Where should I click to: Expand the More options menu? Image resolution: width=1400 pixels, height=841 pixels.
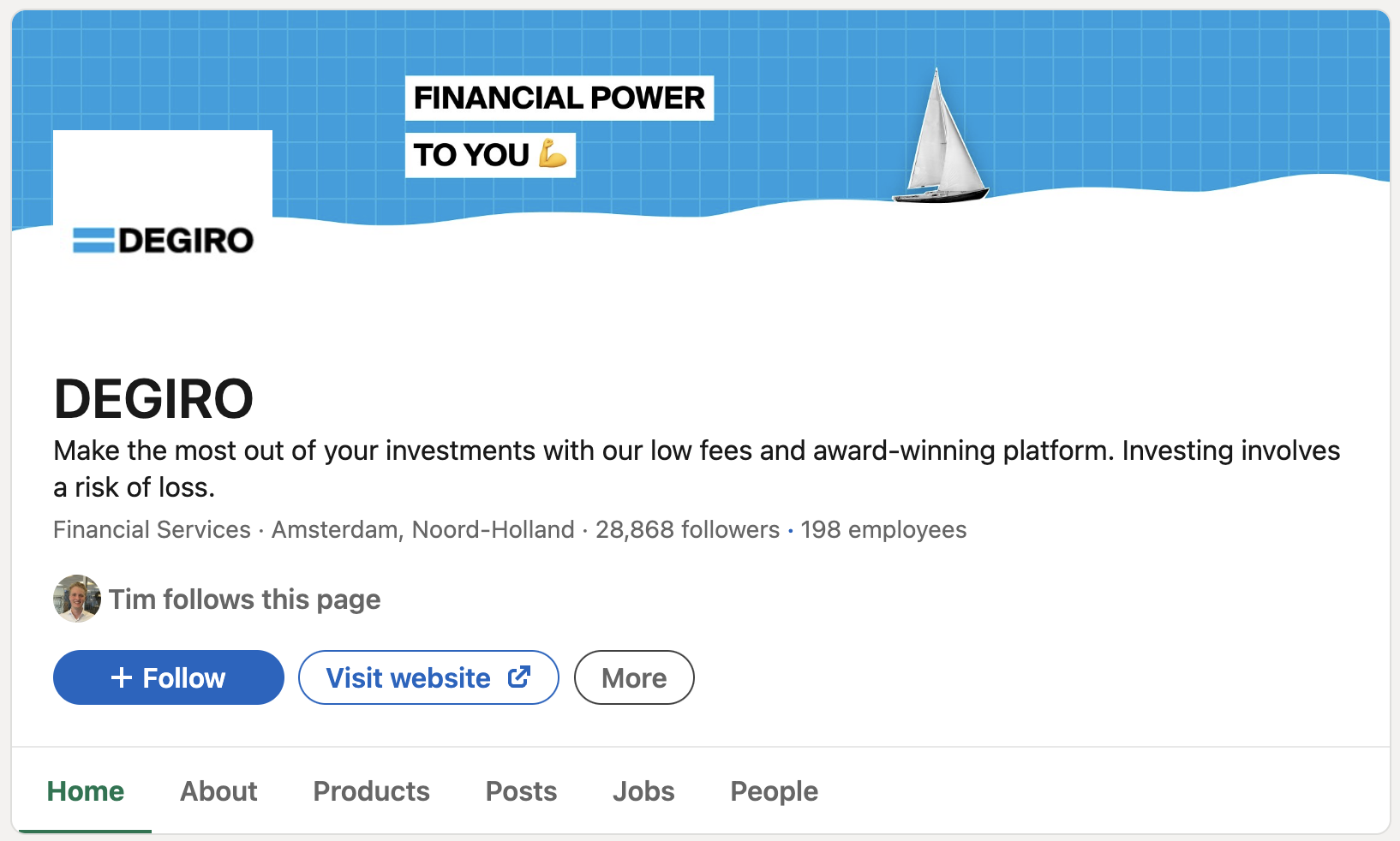(x=634, y=677)
